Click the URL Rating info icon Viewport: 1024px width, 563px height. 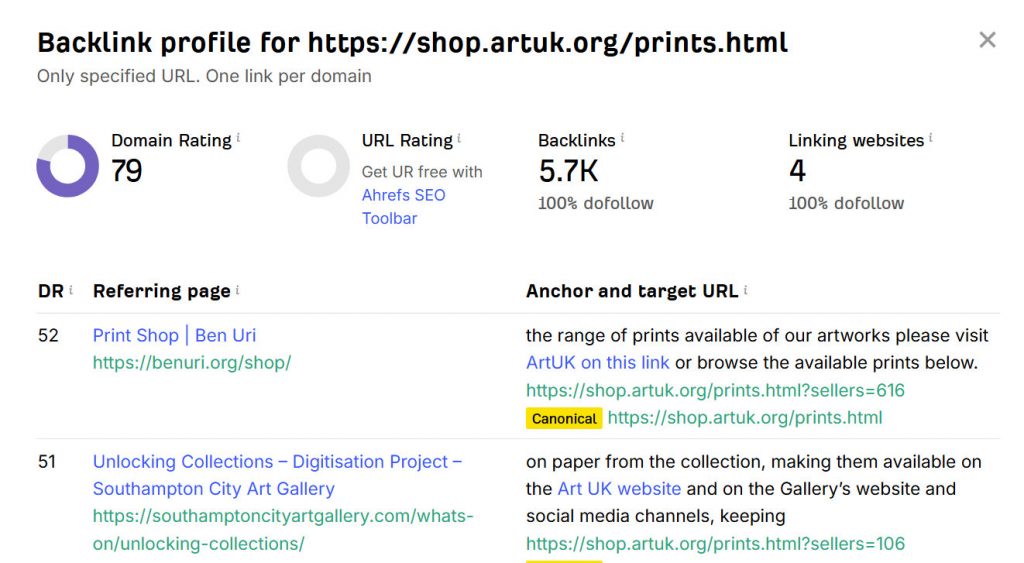click(x=459, y=138)
